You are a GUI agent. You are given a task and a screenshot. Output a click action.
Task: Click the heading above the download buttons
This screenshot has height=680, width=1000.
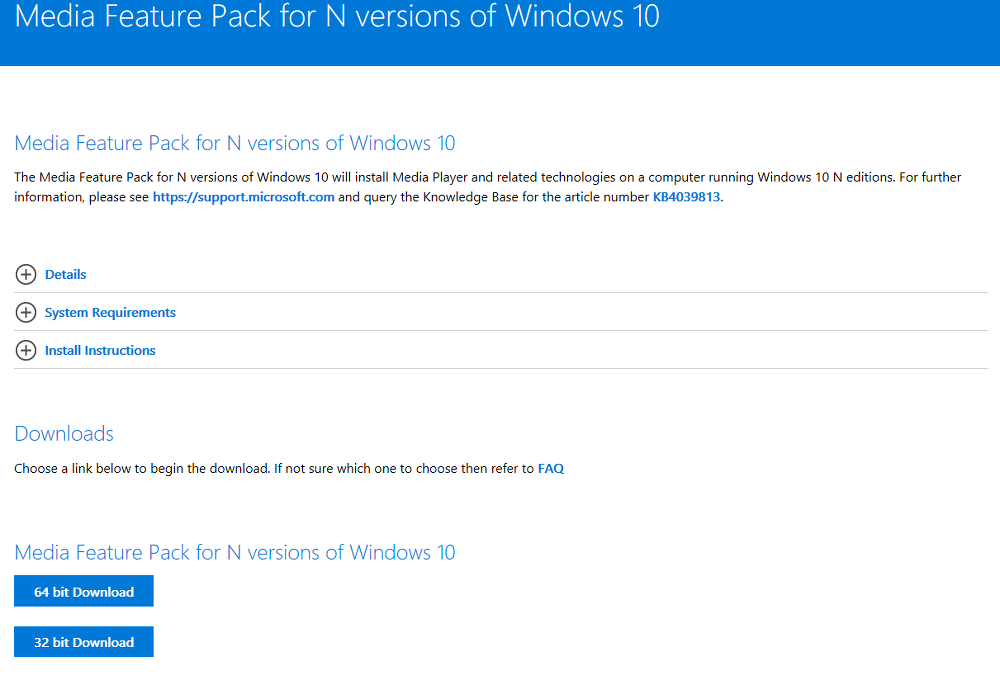235,552
